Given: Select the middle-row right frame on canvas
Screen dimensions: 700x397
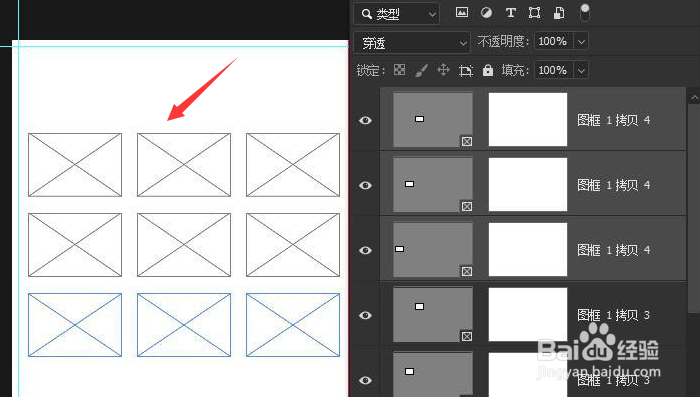Looking at the screenshot, I should pos(293,245).
